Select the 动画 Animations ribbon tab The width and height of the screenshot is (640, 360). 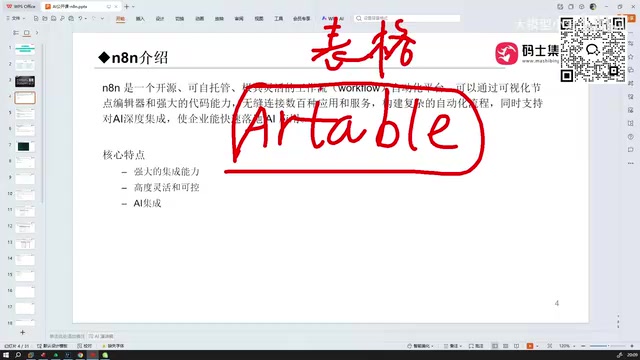pos(200,19)
